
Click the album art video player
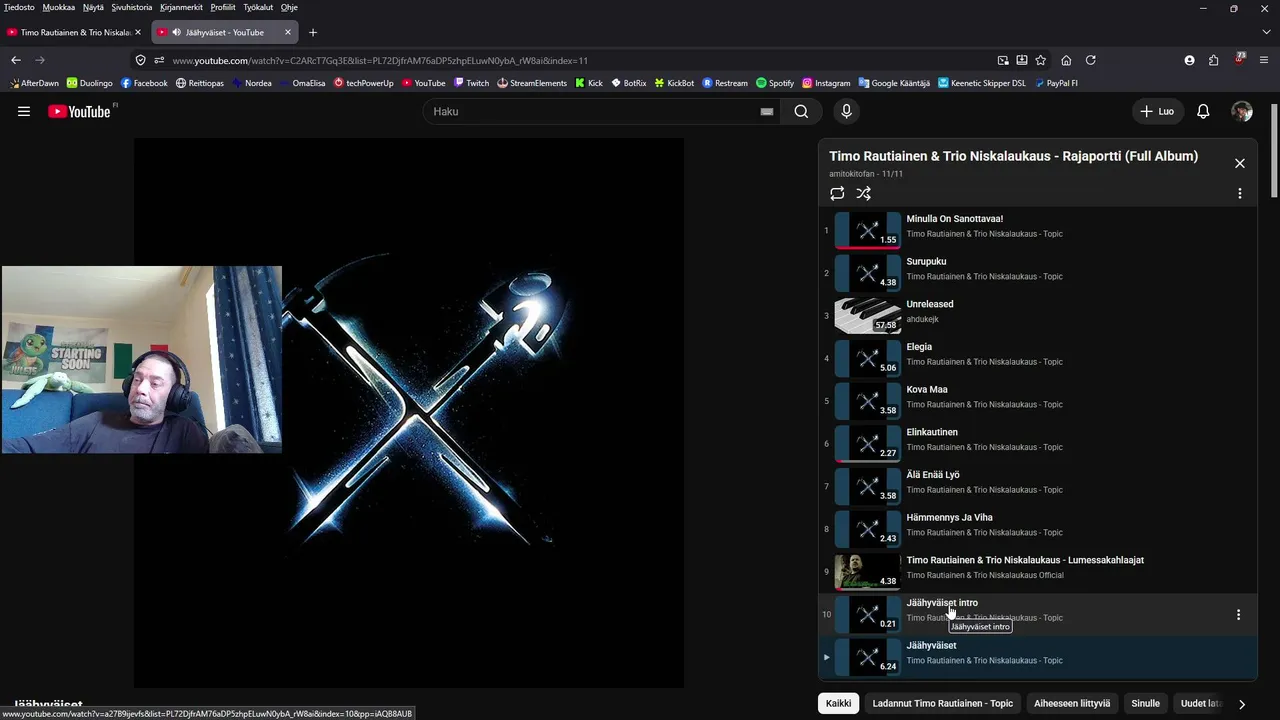(409, 413)
